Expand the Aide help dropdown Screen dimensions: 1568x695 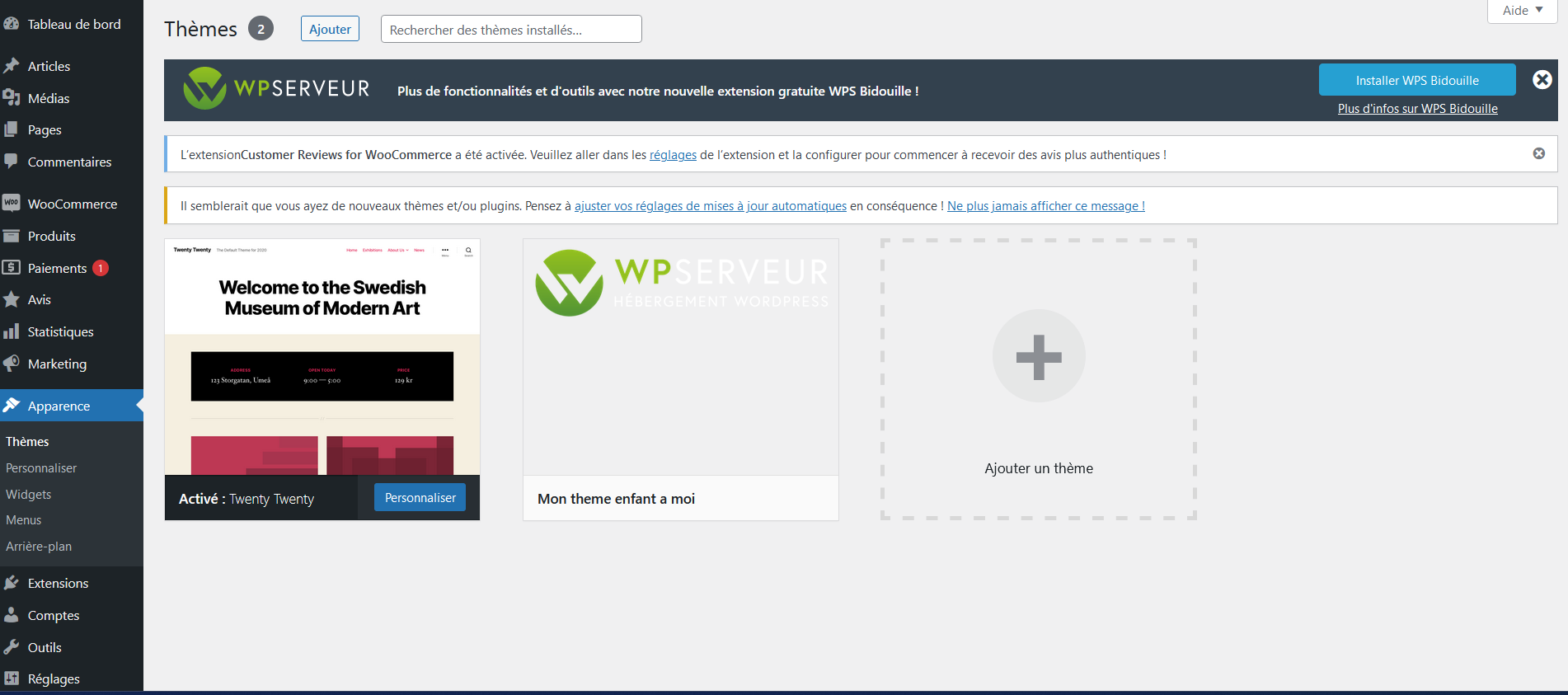[1522, 11]
